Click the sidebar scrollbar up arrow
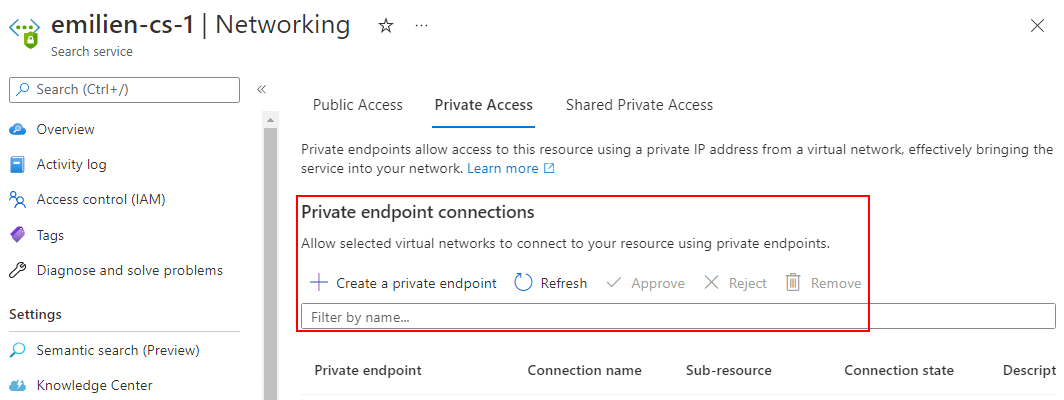The image size is (1064, 400). [x=270, y=120]
